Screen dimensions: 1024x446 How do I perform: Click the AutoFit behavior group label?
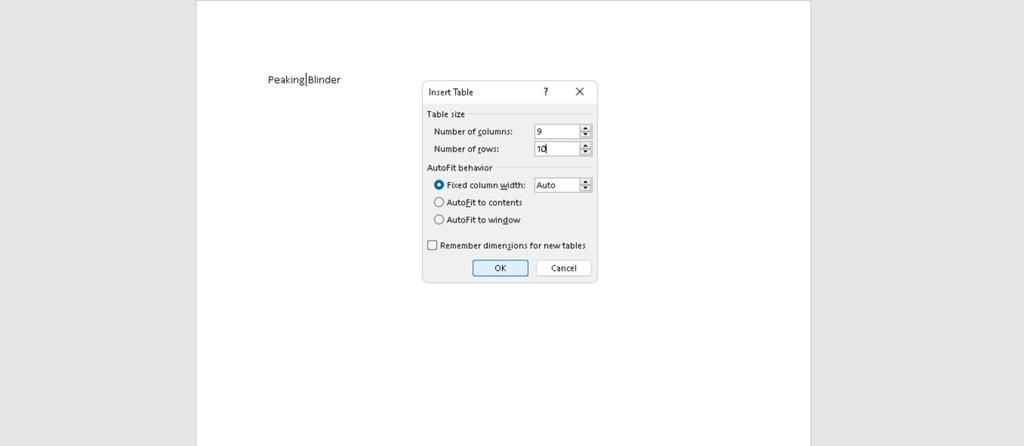[x=460, y=168]
